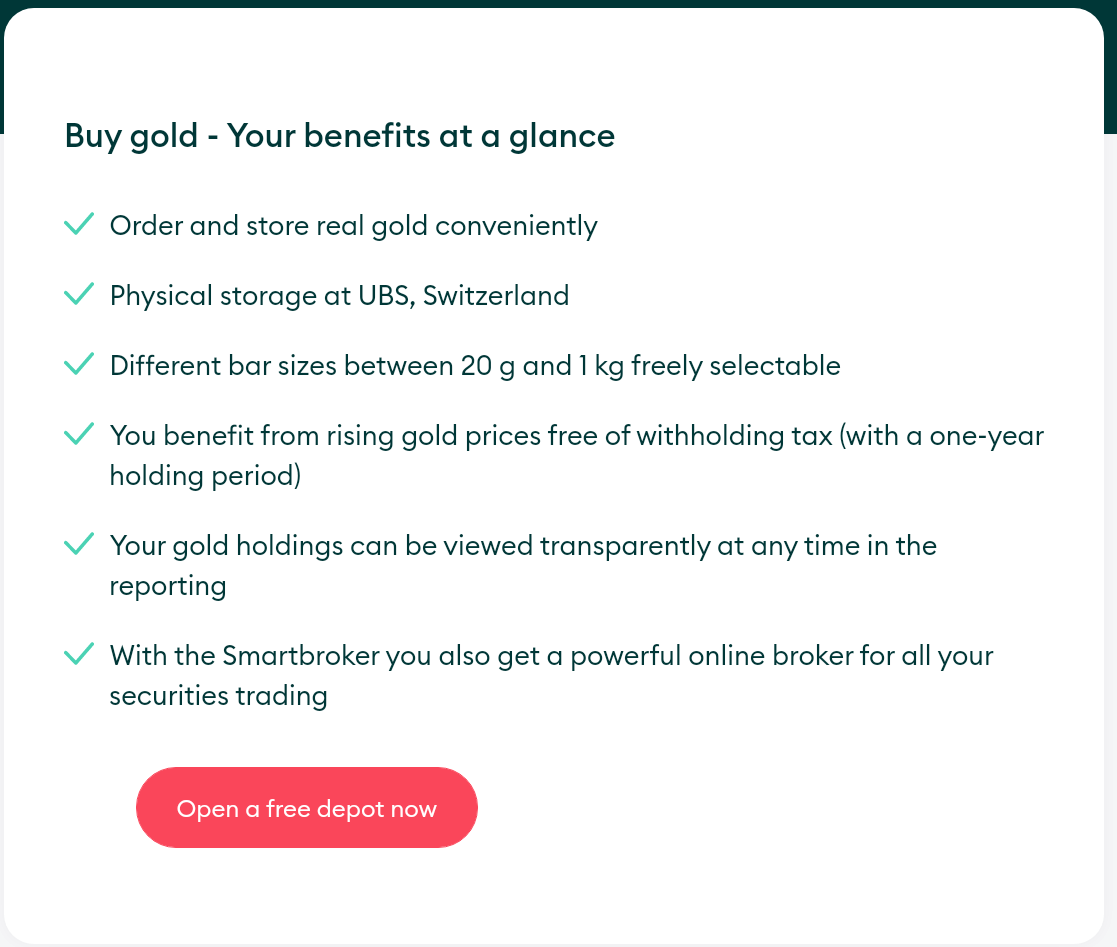Image resolution: width=1117 pixels, height=947 pixels.
Task: Click the checkmark beside gold holdings reporting line
Action: pyautogui.click(x=79, y=543)
